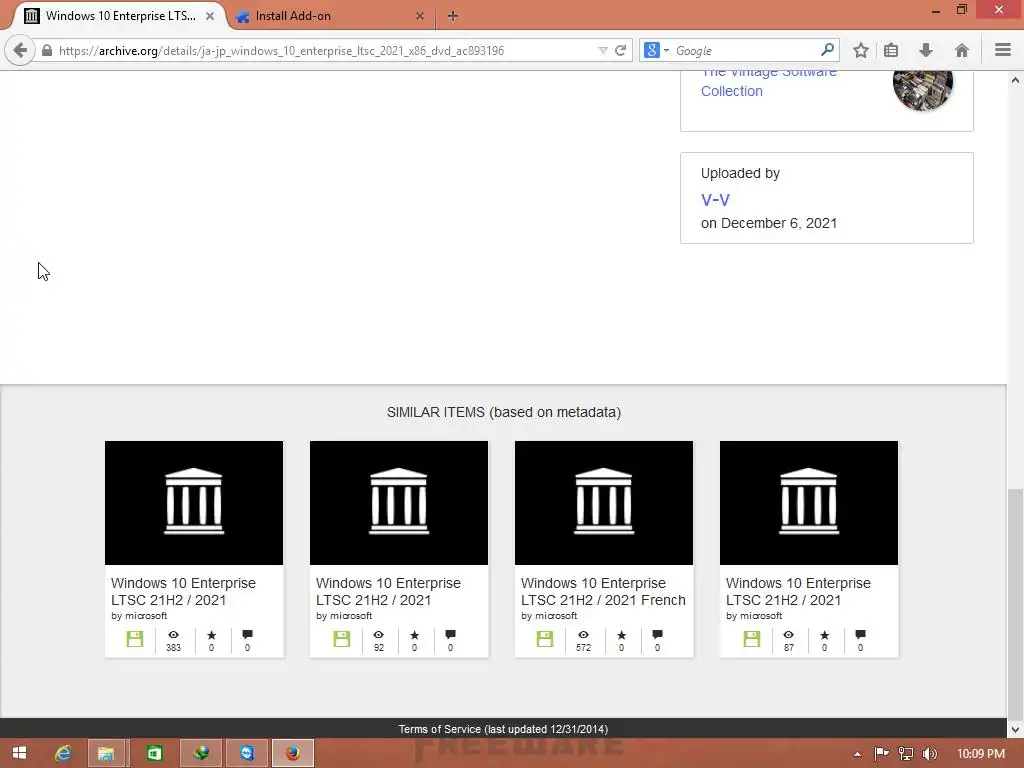Click software floppy icon on French card
The image size is (1024, 768).
pyautogui.click(x=545, y=639)
